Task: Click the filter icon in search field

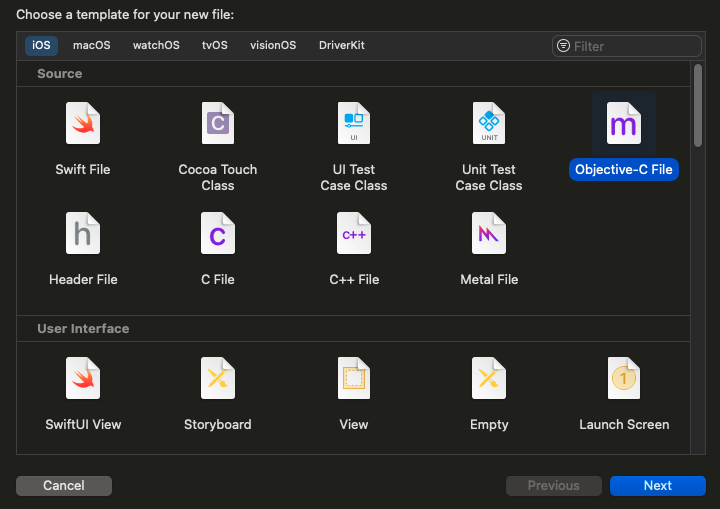Action: pos(563,46)
